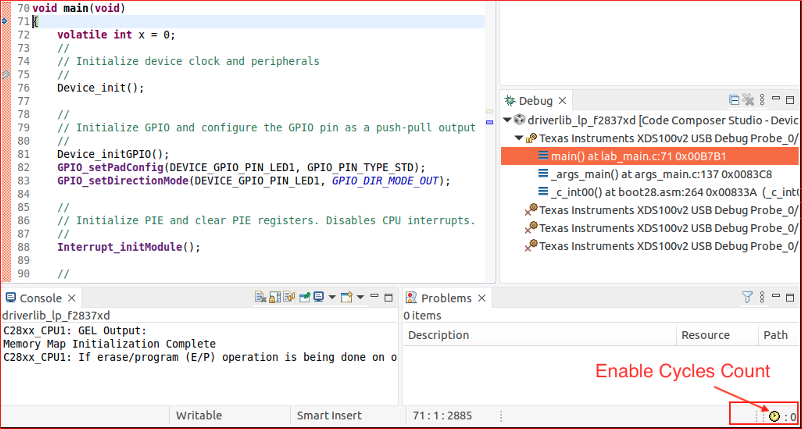Screen dimensions: 802x429
Task: Switch to the Console tab
Action: (40, 298)
